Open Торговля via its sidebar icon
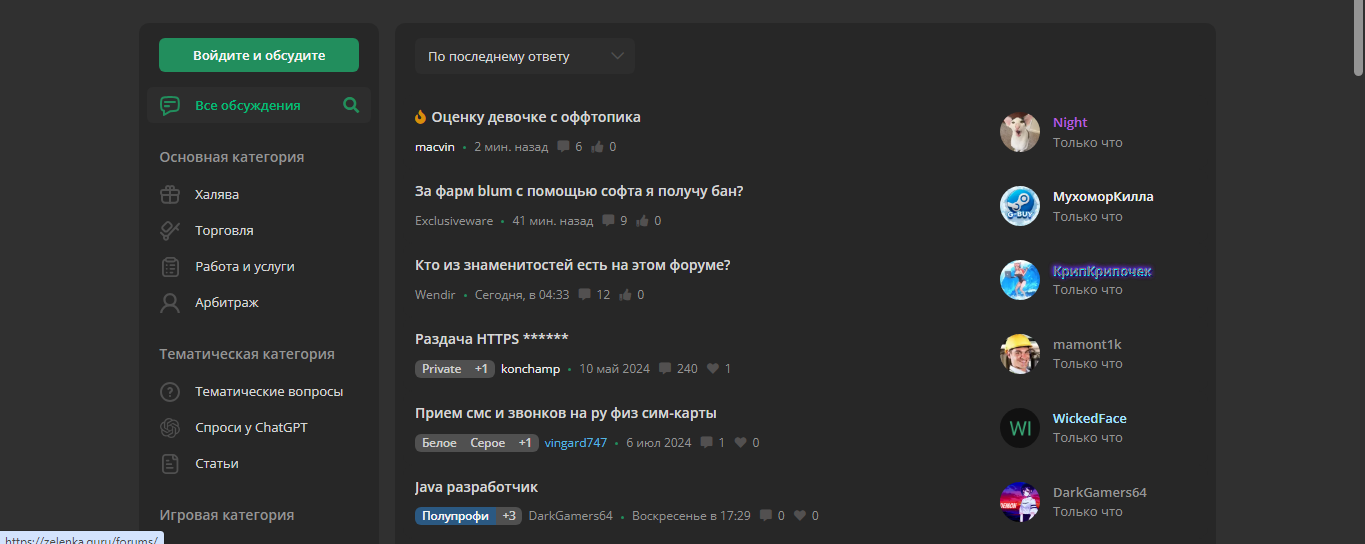The image size is (1365, 544). (170, 230)
